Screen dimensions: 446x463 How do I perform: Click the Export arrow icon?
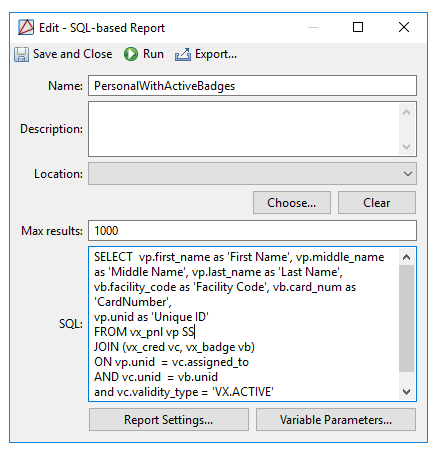183,54
